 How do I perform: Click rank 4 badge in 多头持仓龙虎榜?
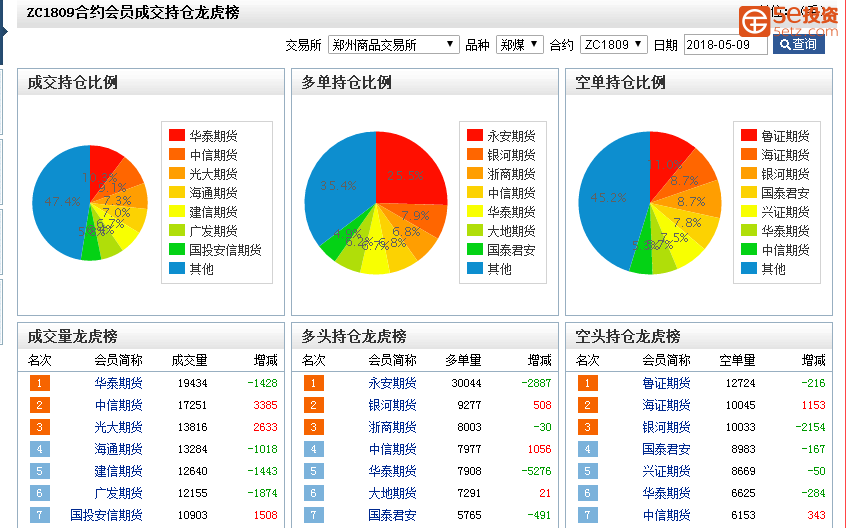click(313, 449)
